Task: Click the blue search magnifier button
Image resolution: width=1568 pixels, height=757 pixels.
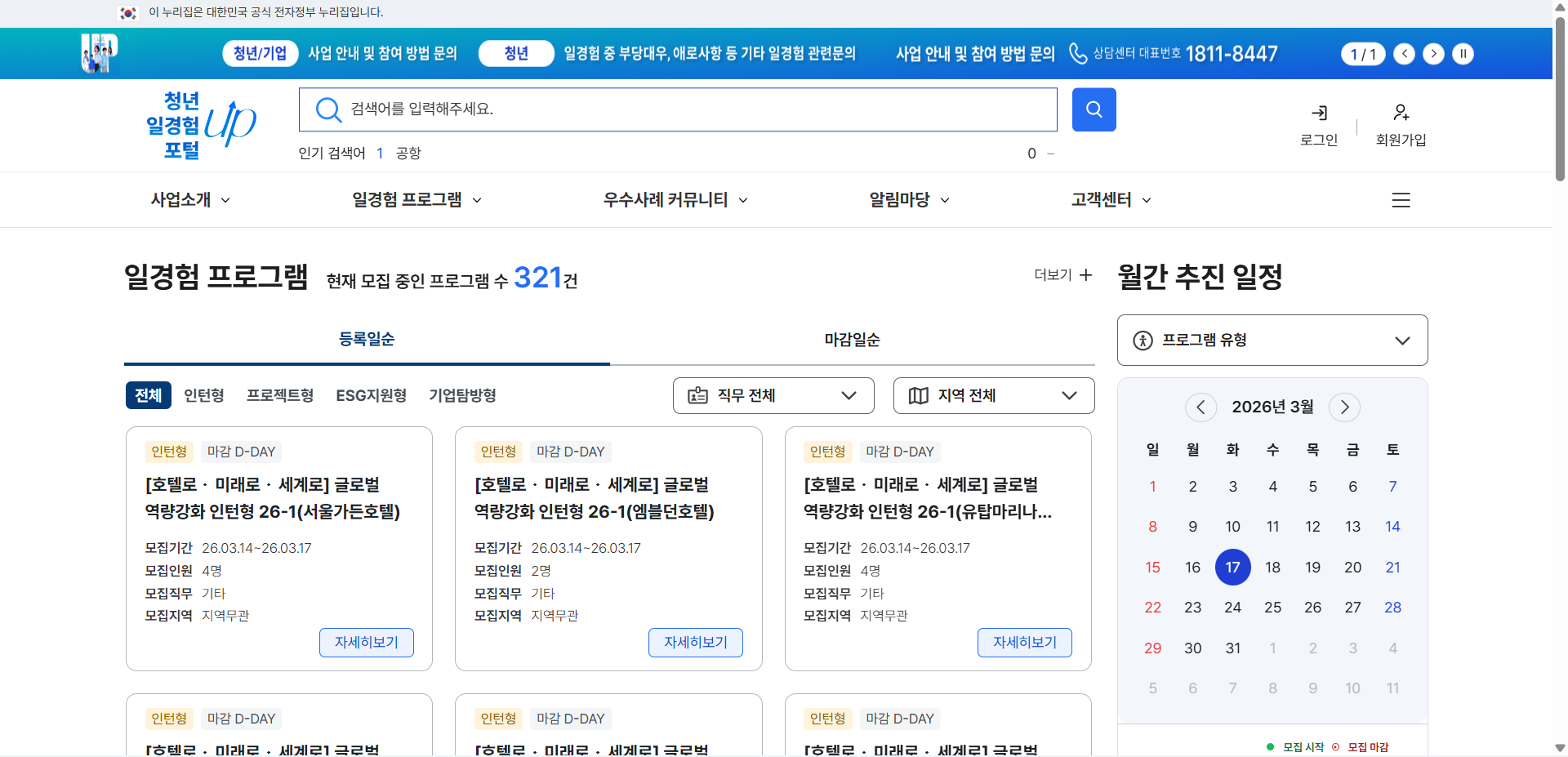Action: [x=1094, y=109]
